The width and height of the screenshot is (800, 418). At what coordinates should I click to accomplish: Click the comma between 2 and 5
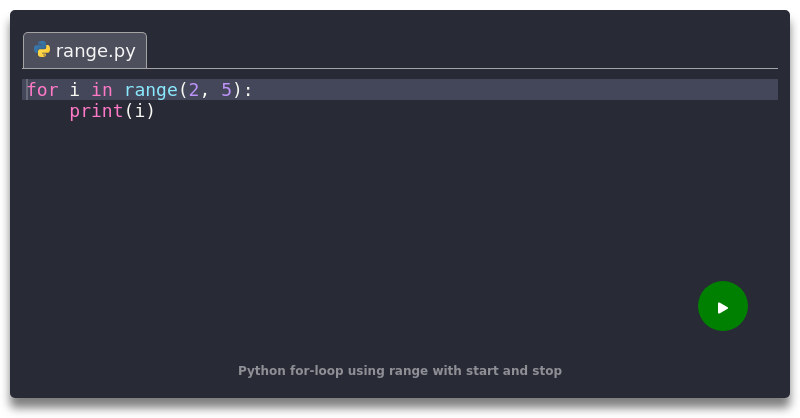point(205,92)
